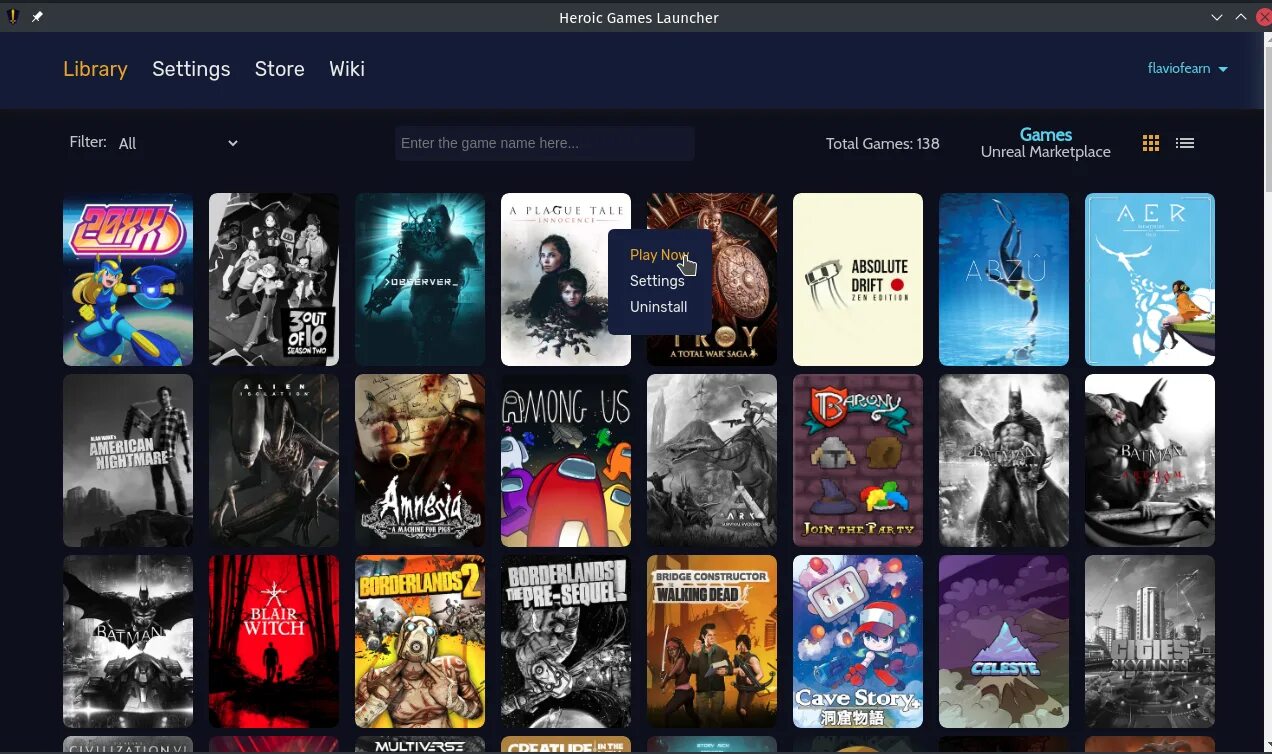
Task: Open Absolute Drift Zen Edition
Action: click(x=858, y=279)
